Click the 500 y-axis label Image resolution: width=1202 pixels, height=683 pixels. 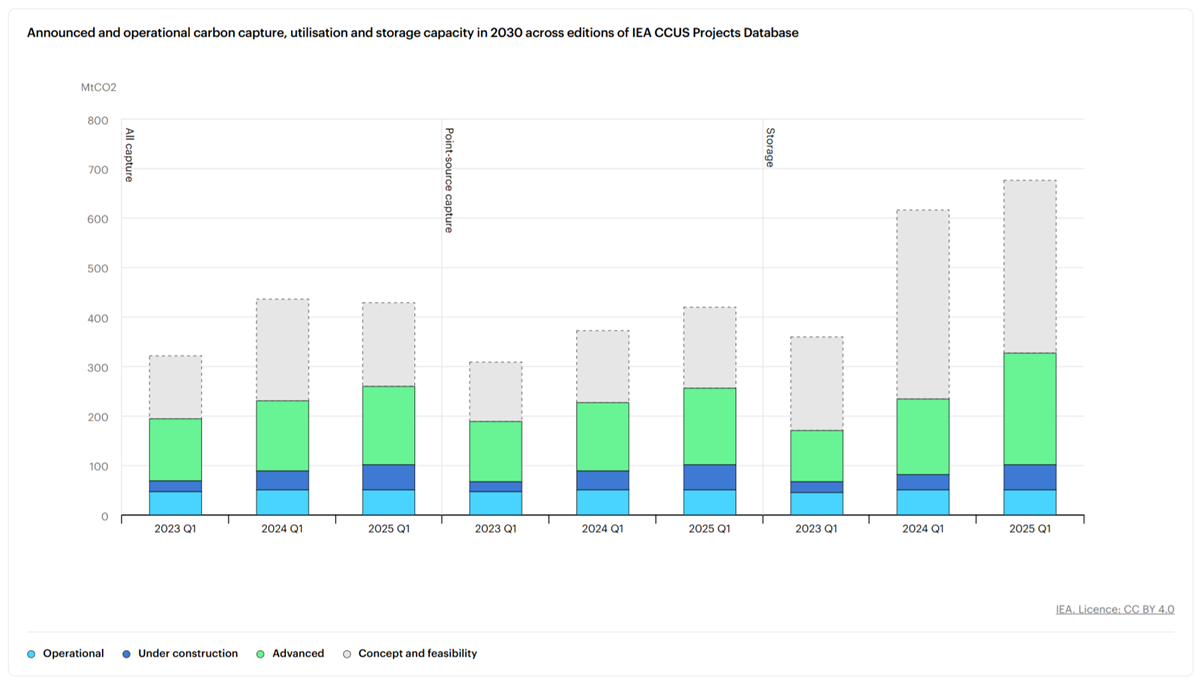pyautogui.click(x=98, y=269)
